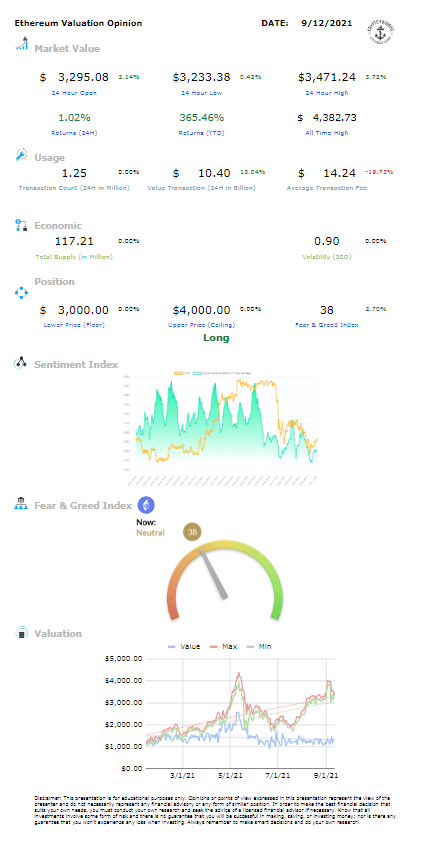Viewport: 433px width, 846px height.
Task: Click the Upper Price (Ceiling) label
Action: (x=201, y=325)
